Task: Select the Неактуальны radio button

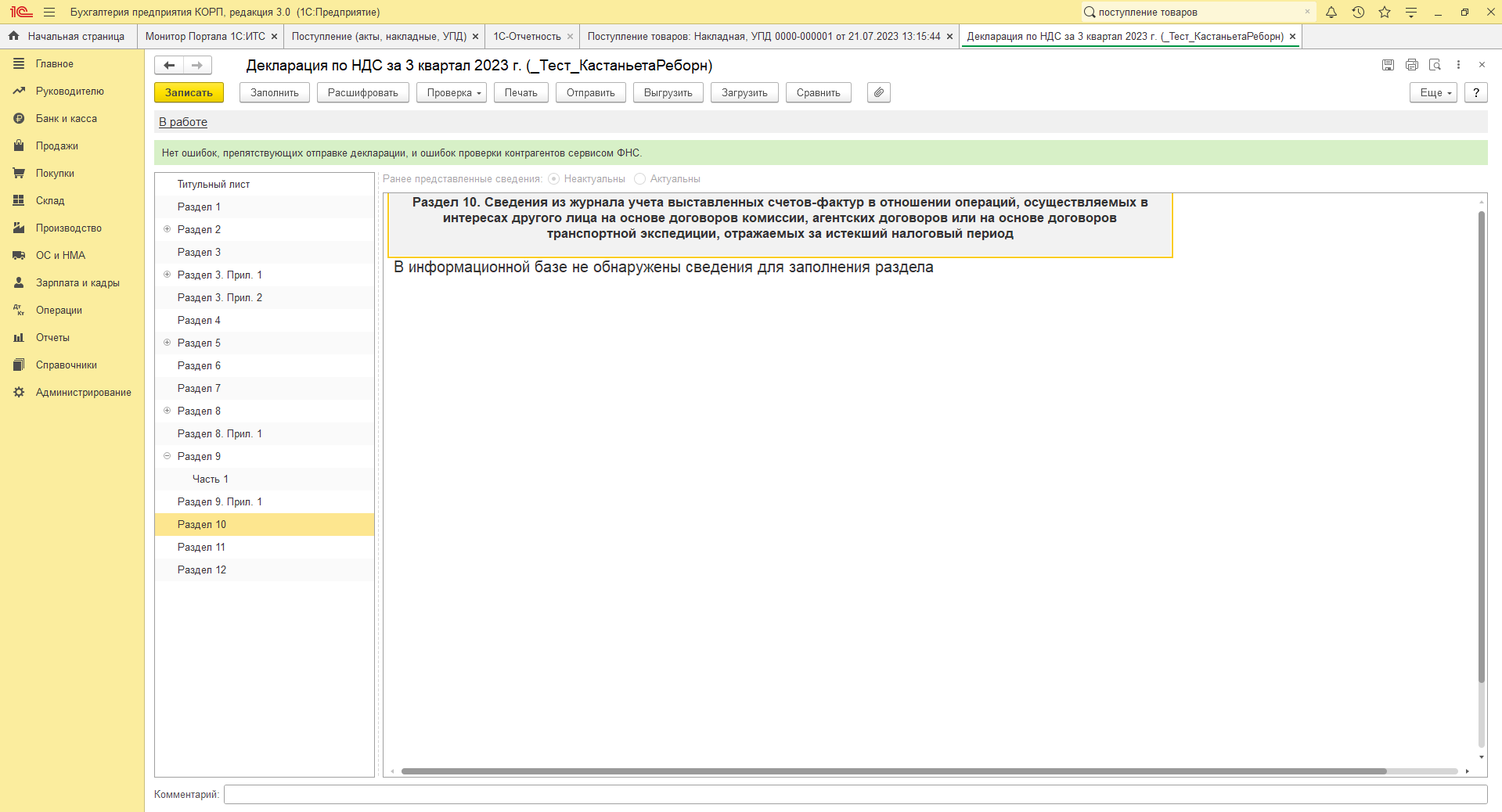Action: pyautogui.click(x=554, y=179)
